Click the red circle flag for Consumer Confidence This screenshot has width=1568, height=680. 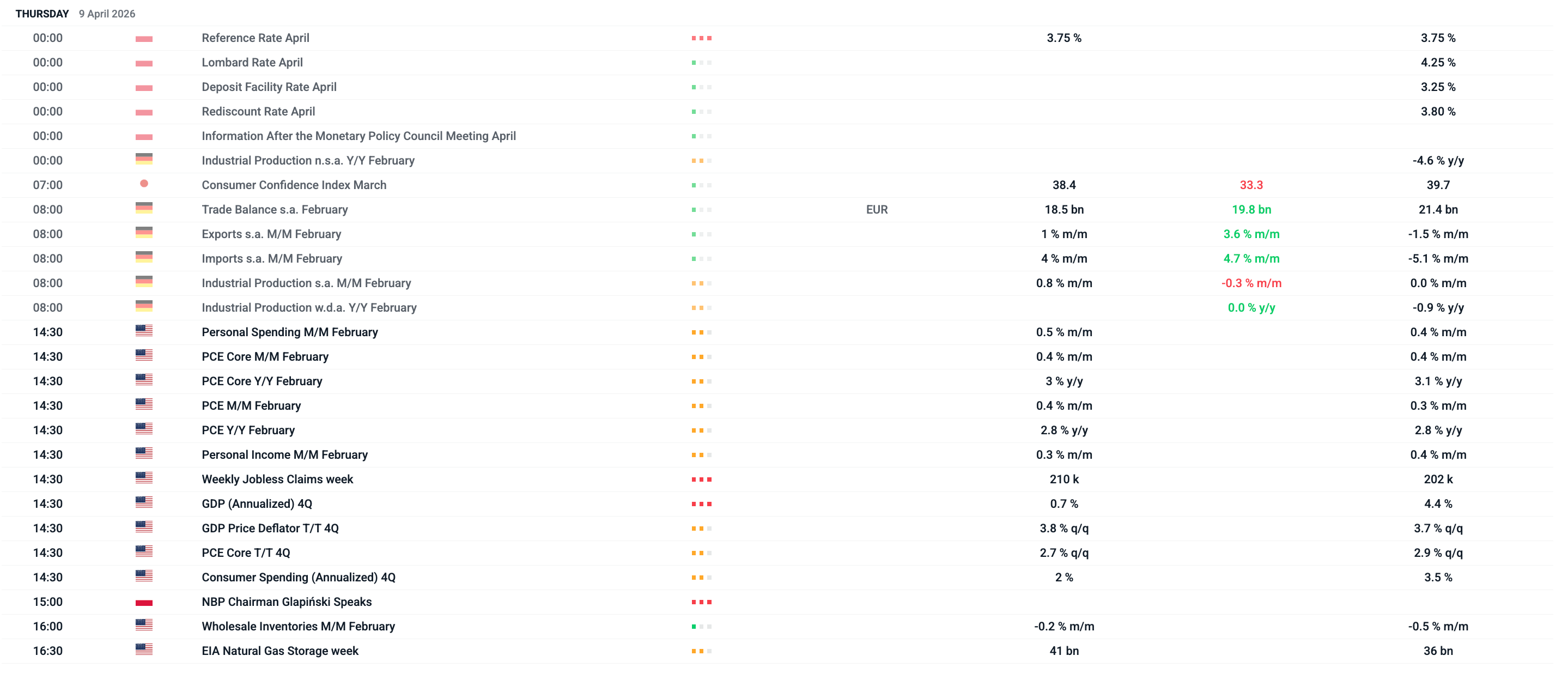[144, 184]
